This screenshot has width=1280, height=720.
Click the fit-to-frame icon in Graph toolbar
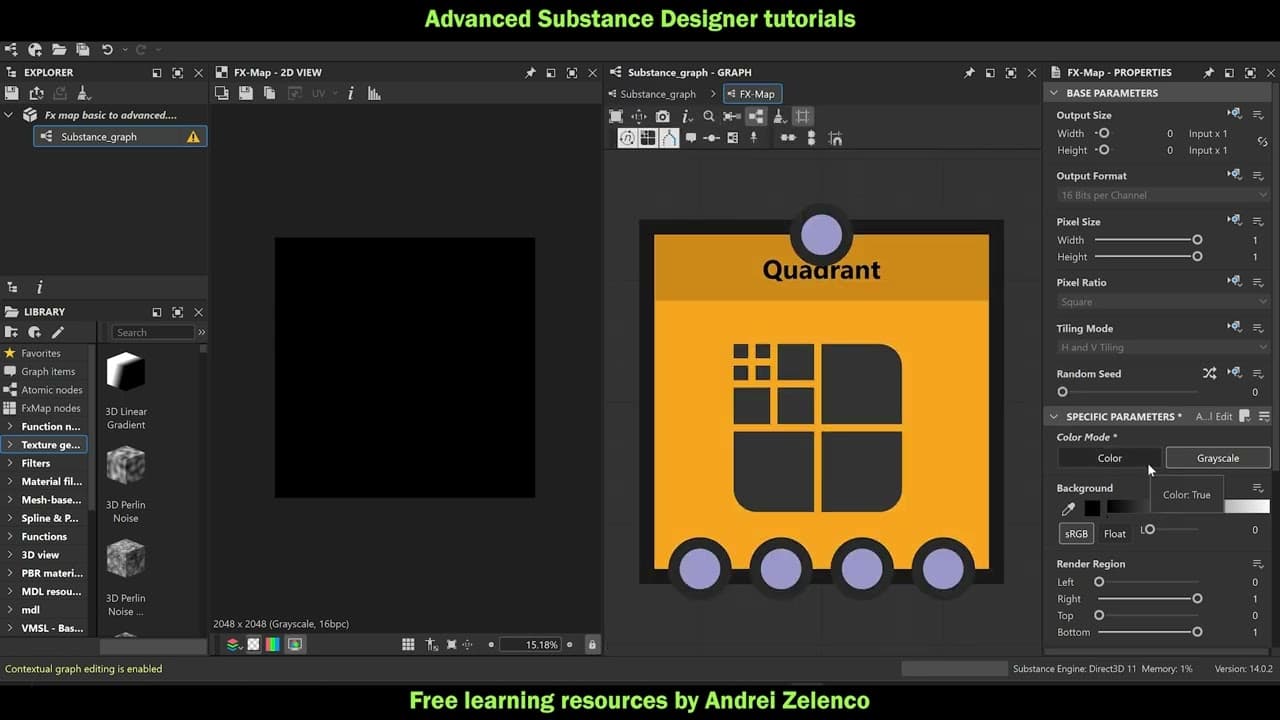click(x=616, y=116)
